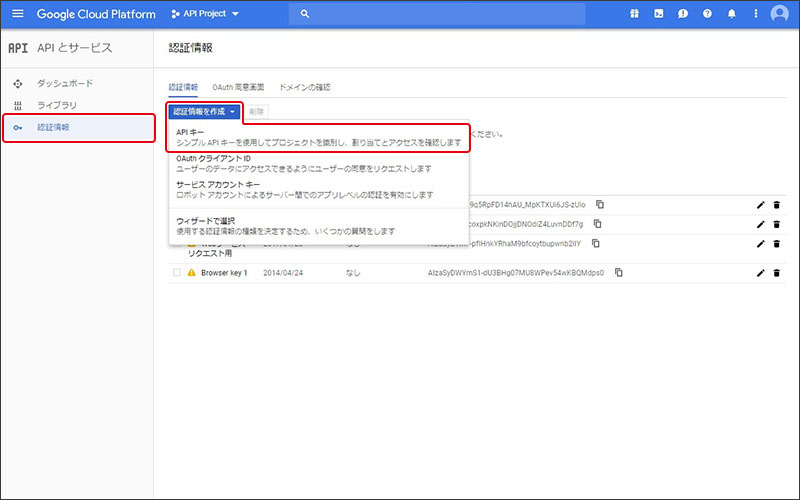The image size is (800, 500).
Task: Tick the Browser key 1 checkbox
Action: tap(177, 273)
